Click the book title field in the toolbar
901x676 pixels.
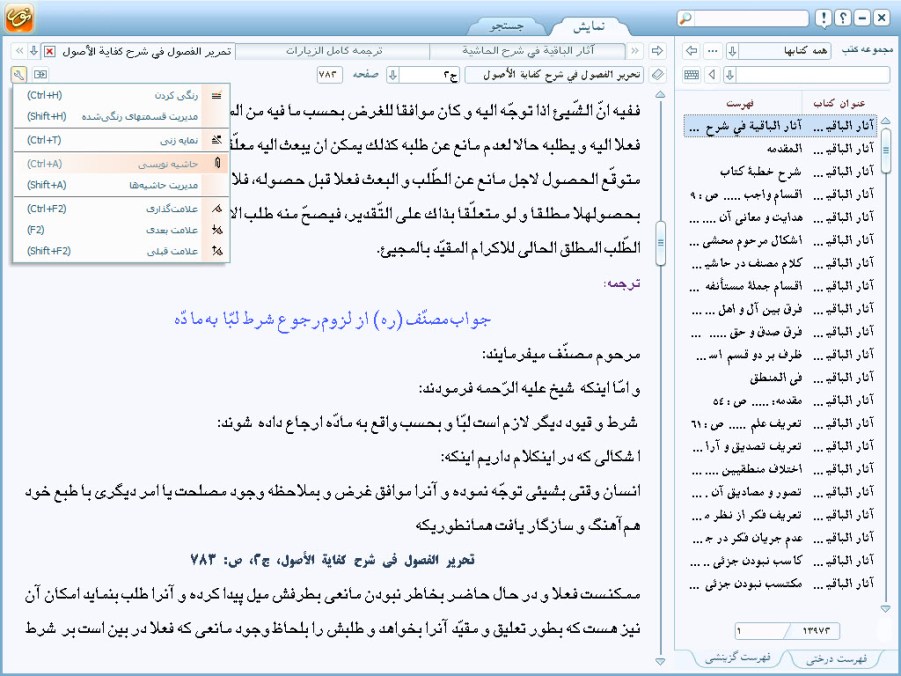[555, 75]
